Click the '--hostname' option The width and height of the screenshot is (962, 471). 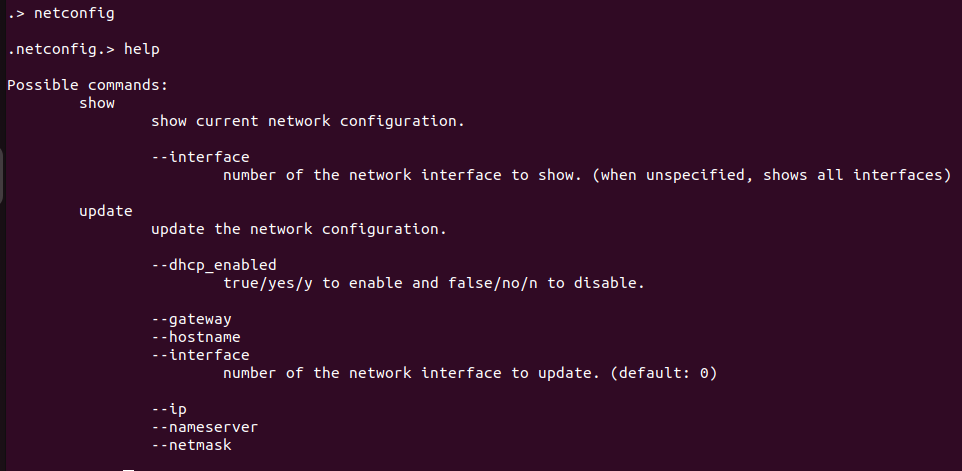[196, 337]
